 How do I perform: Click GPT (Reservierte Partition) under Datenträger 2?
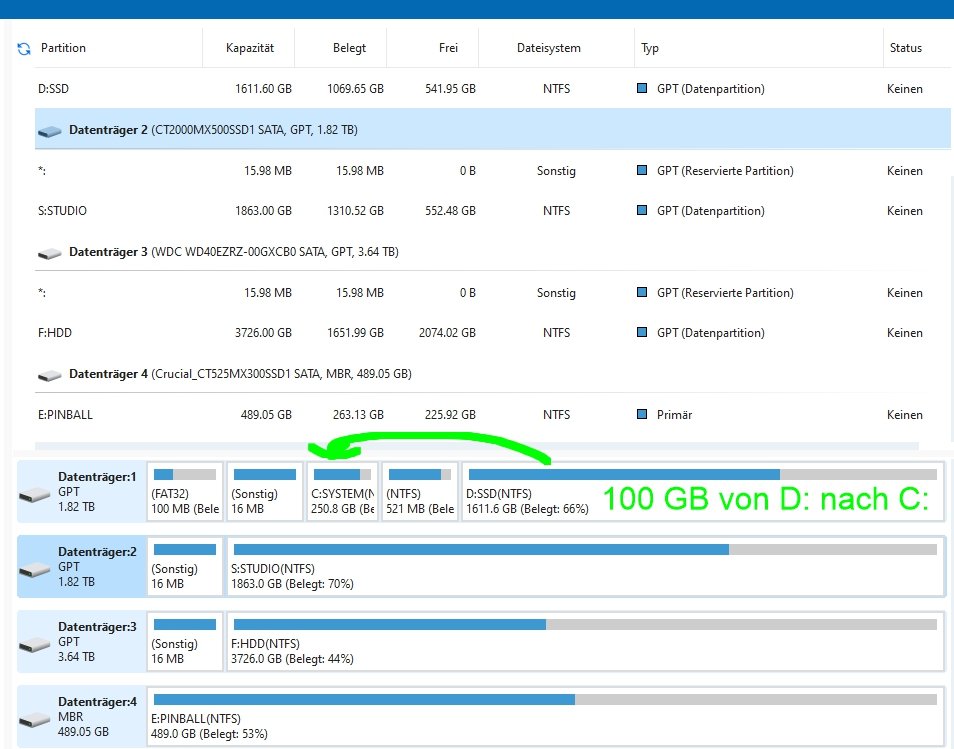[725, 171]
